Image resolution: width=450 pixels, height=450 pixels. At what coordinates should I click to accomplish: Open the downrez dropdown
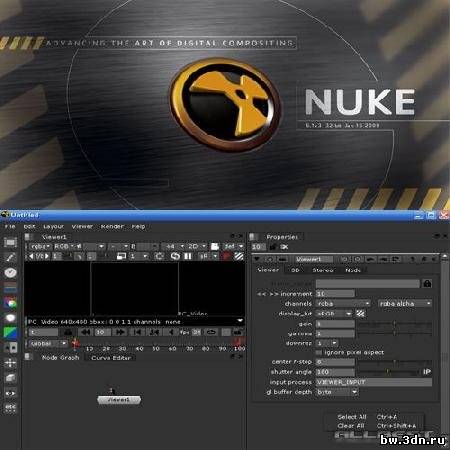click(x=327, y=343)
